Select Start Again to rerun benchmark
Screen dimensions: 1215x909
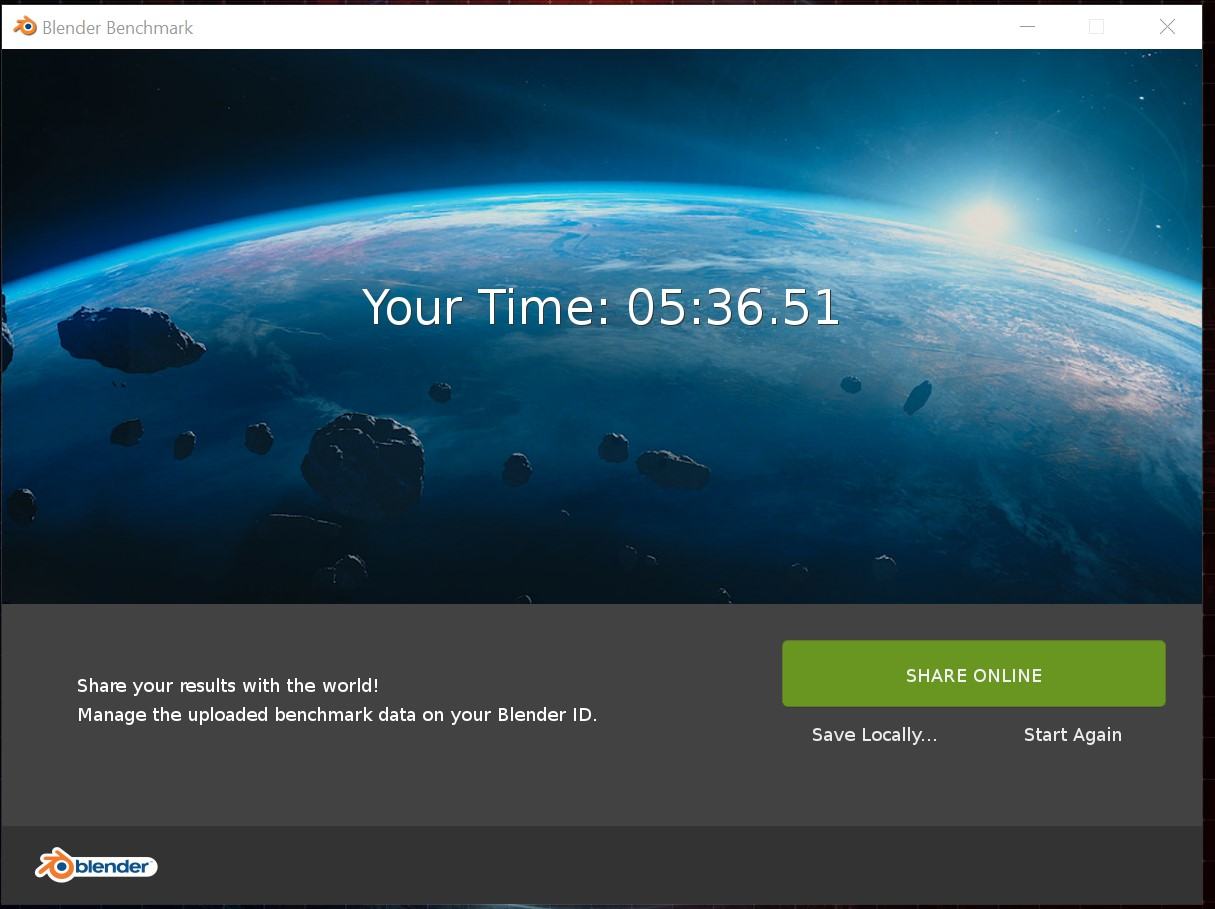1072,735
